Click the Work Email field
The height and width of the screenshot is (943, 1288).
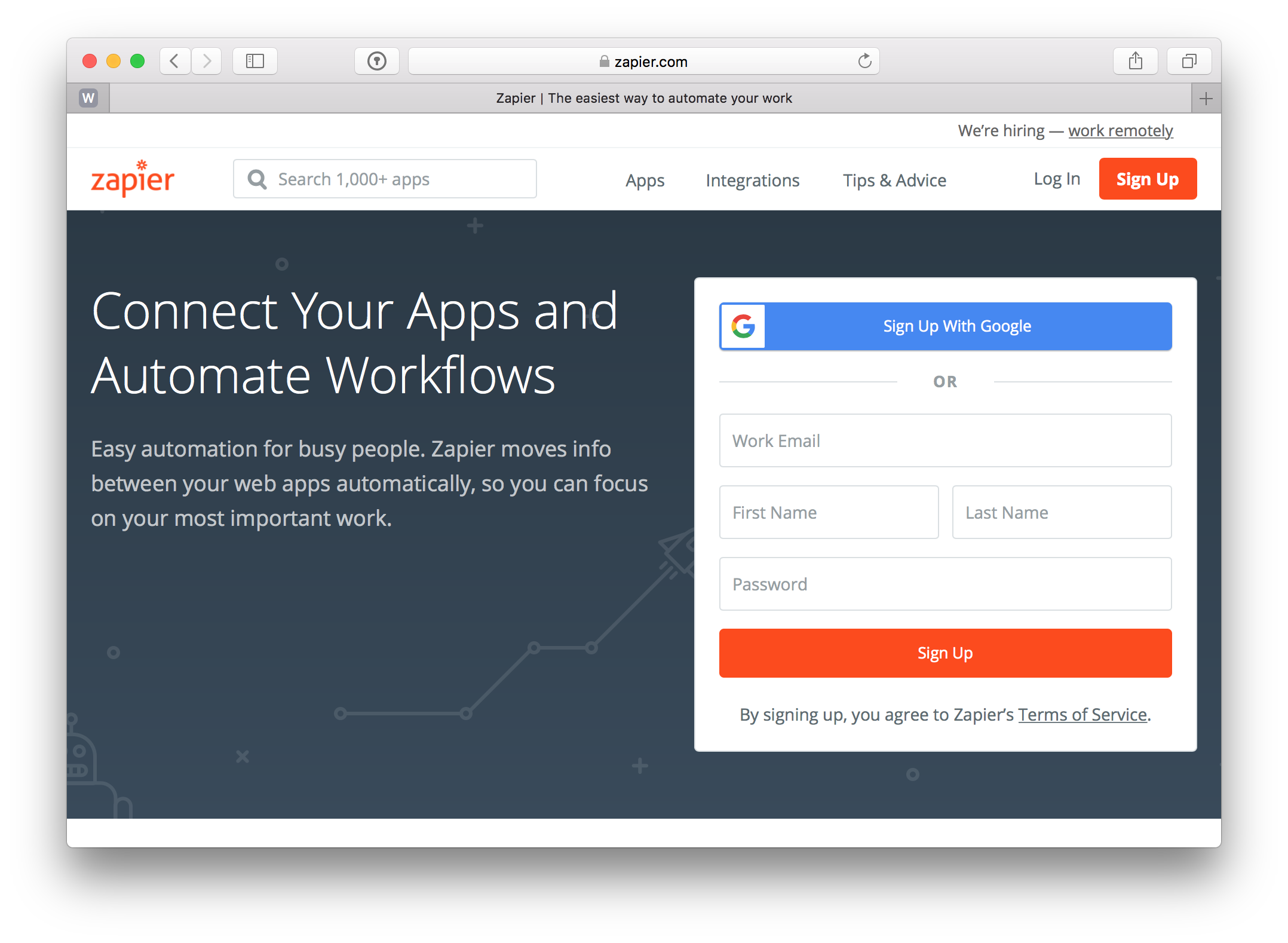[946, 440]
